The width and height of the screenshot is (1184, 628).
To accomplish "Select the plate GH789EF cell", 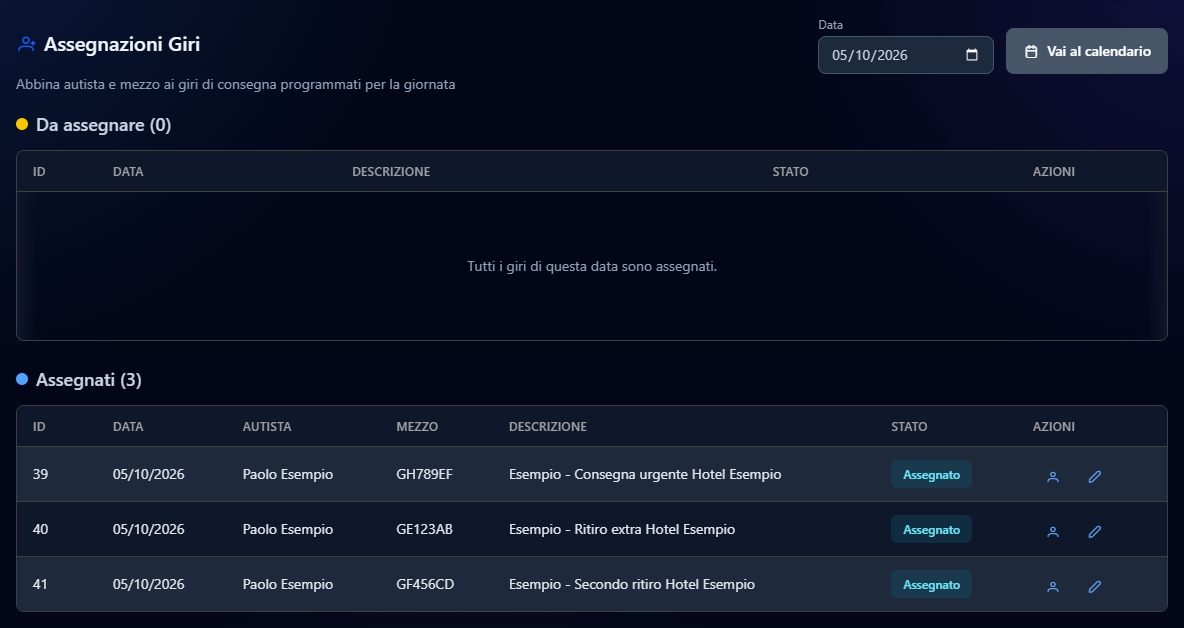I will pyautogui.click(x=424, y=474).
